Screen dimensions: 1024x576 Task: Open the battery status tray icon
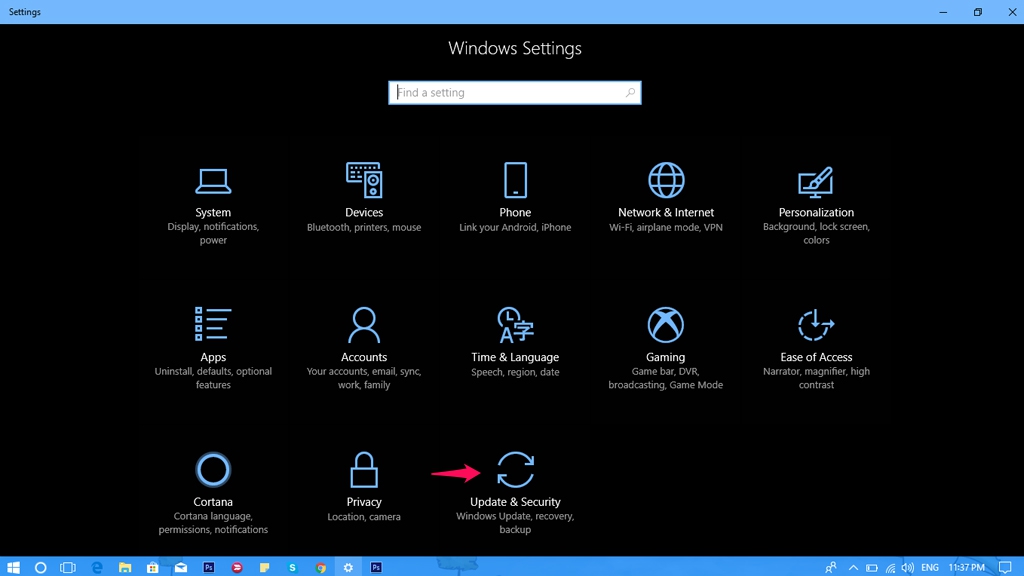click(872, 568)
